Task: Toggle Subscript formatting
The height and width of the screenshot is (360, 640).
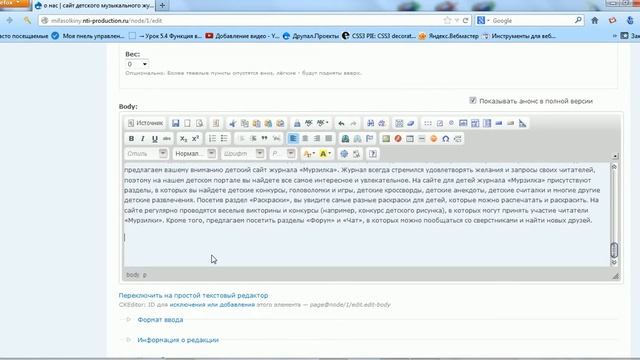Action: pos(183,139)
